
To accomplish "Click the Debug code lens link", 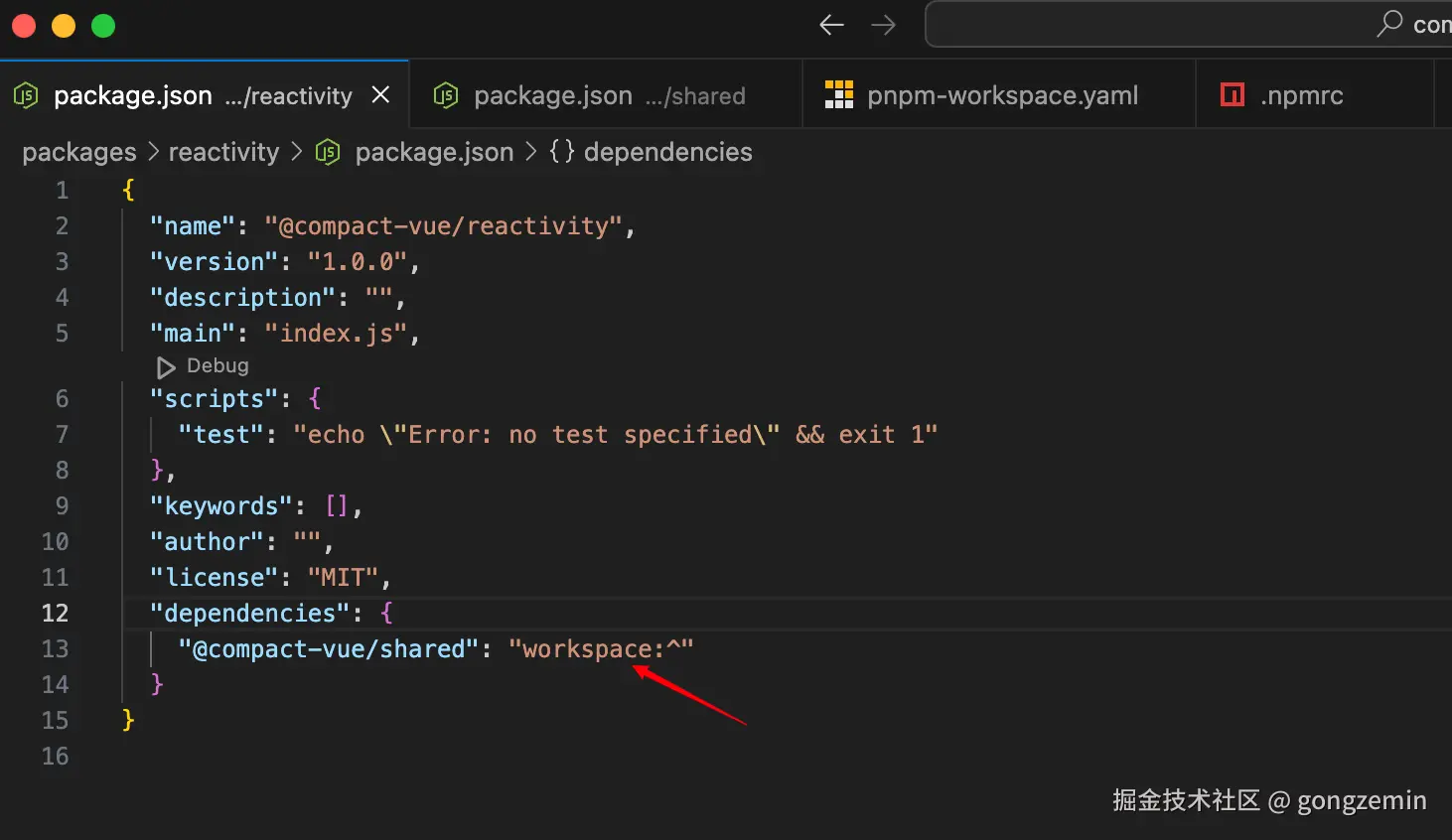I will (x=218, y=365).
